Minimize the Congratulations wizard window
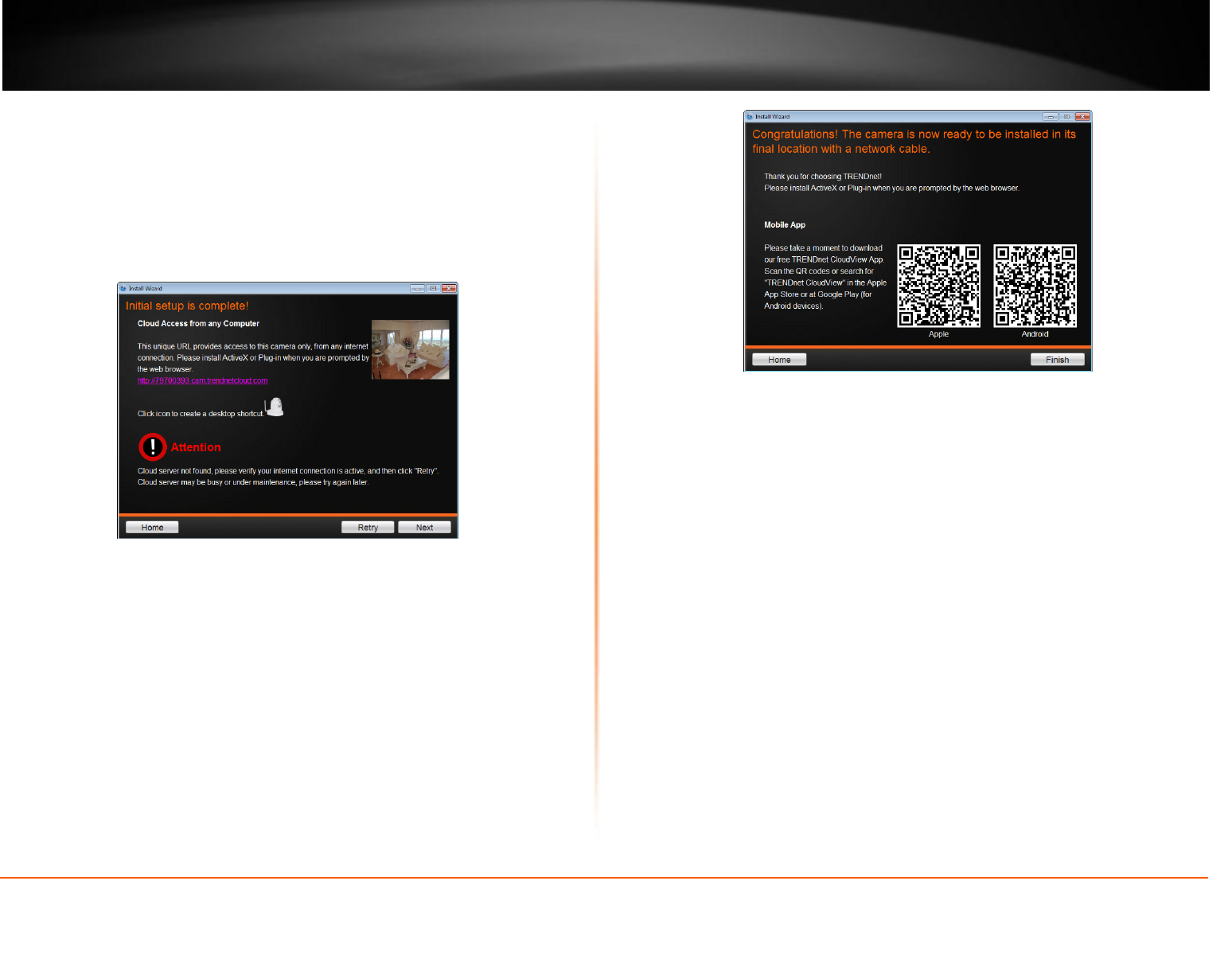Viewport: 1232px width, 955px height. 1051,116
